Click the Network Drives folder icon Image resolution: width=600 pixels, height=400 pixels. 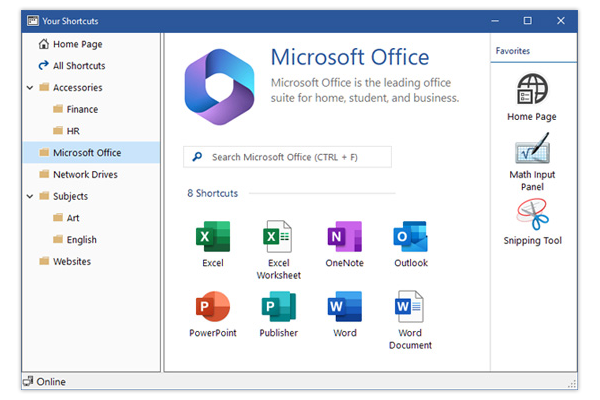tap(44, 174)
